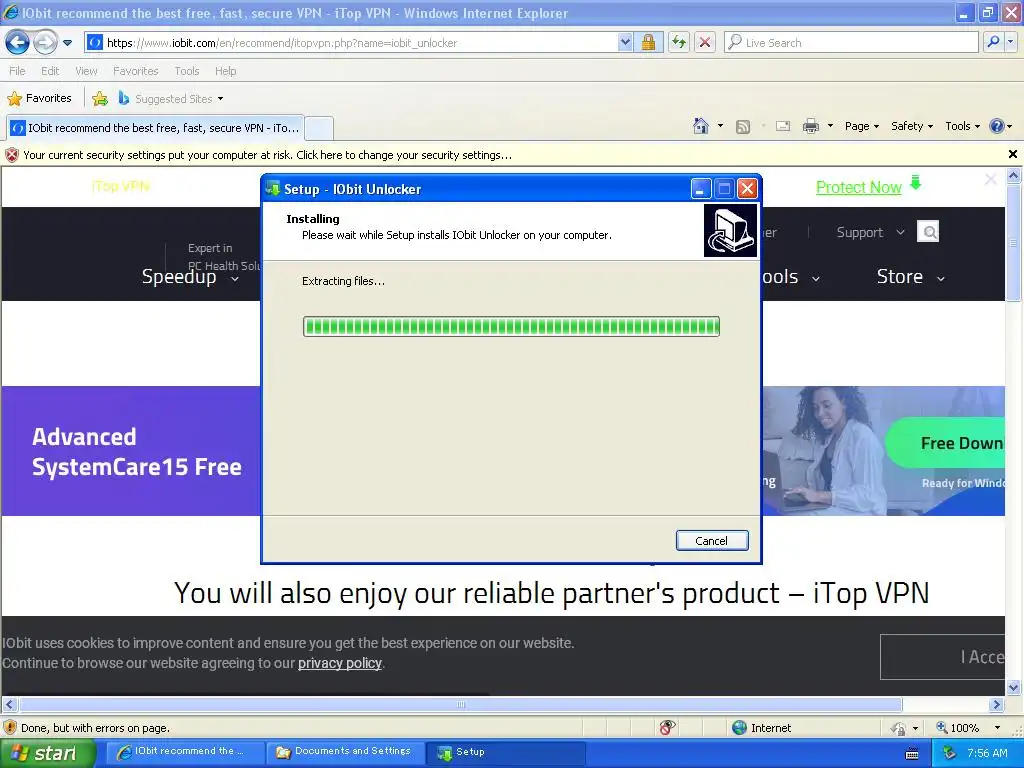Close the security information bar
The height and width of the screenshot is (768, 1024).
click(1012, 154)
